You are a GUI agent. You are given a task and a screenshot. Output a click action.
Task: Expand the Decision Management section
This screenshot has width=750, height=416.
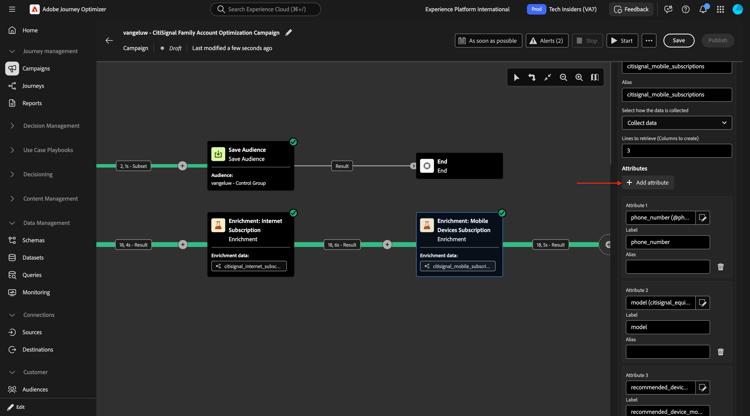click(x=12, y=126)
